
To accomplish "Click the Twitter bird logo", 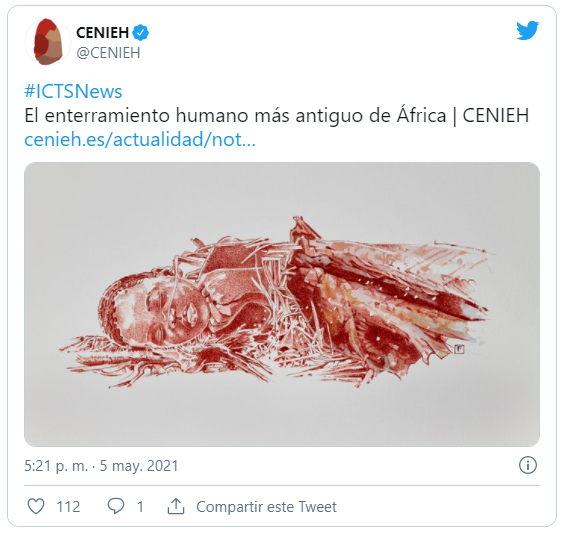I will tap(527, 30).
